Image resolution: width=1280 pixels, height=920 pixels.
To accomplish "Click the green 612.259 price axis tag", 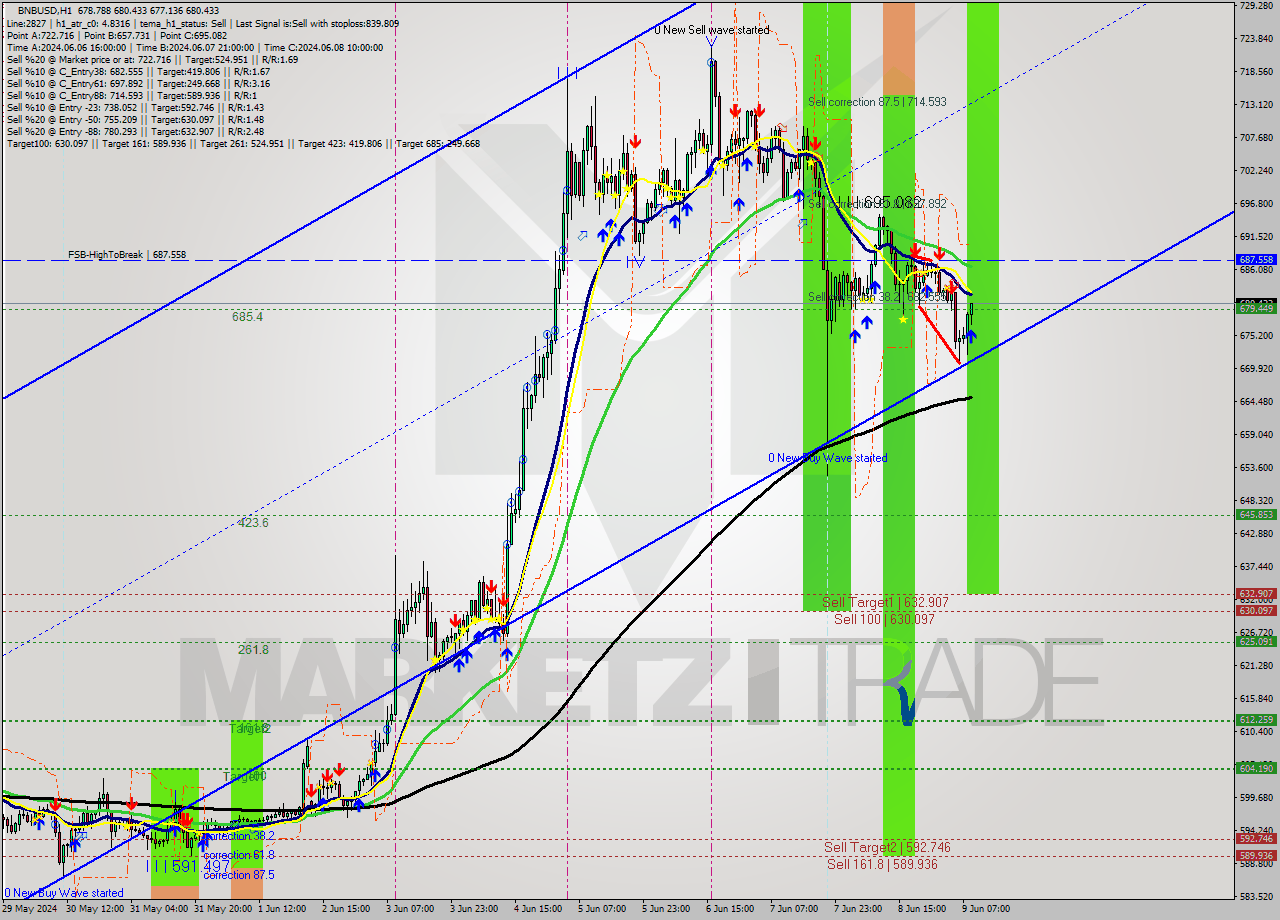I will point(1256,719).
